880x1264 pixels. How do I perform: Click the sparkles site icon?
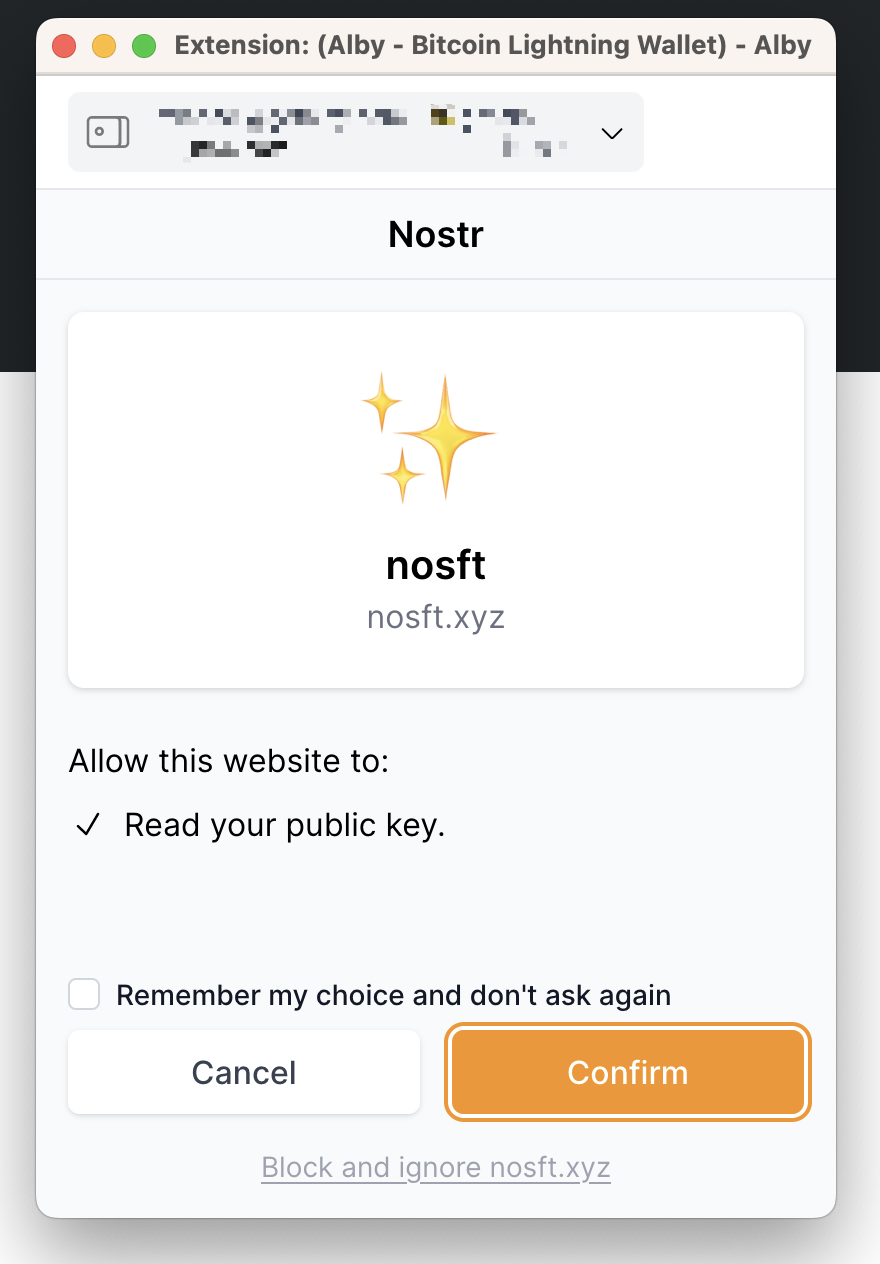tap(430, 437)
